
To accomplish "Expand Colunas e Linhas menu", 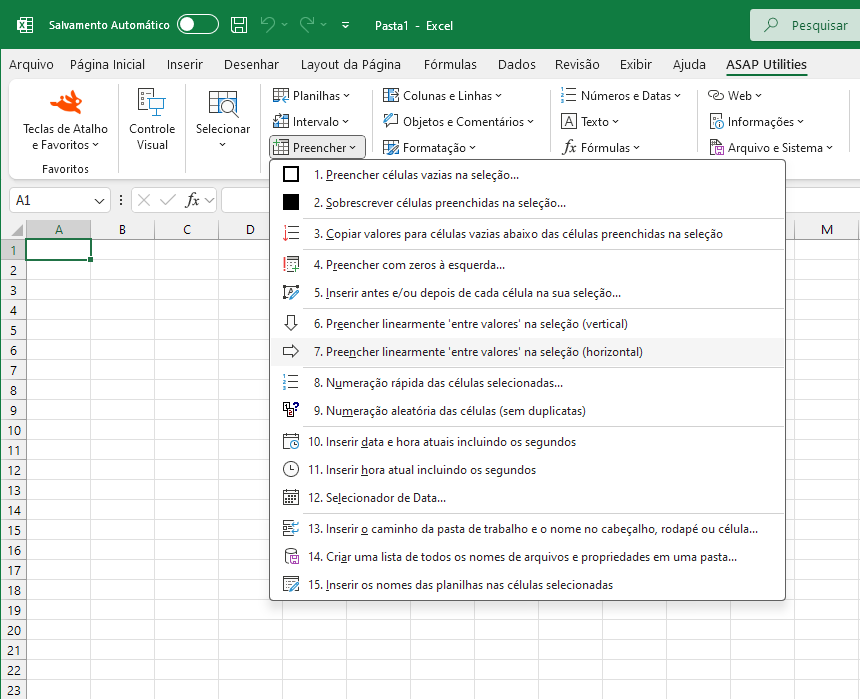I will click(x=442, y=95).
